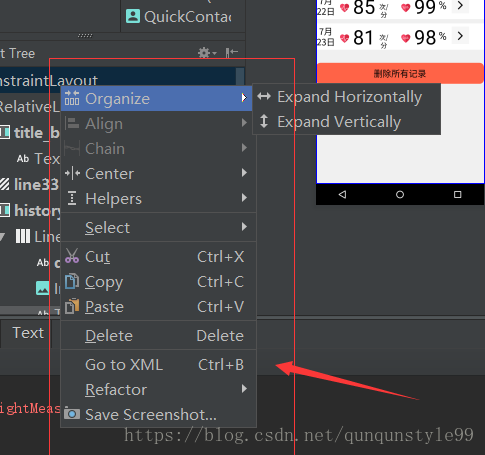Click the 81 heart rate value
Screen dimensions: 485x455
pyautogui.click(x=363, y=37)
